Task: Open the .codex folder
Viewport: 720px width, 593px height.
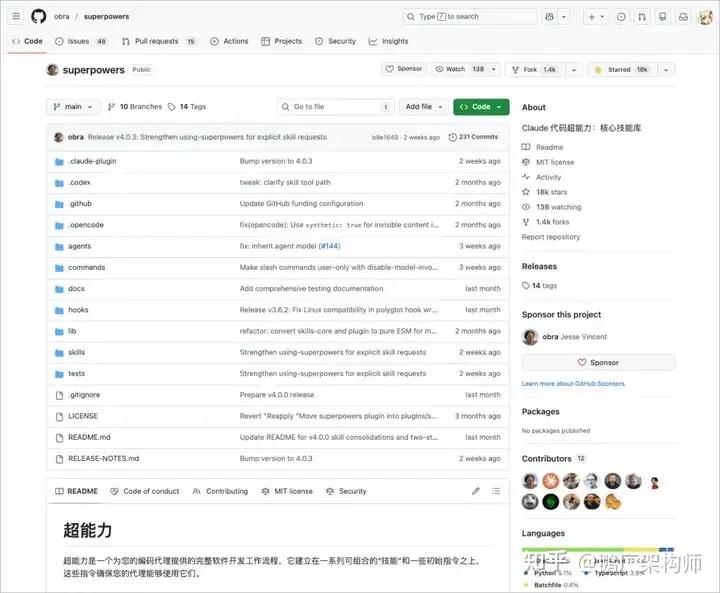Action: [79, 182]
